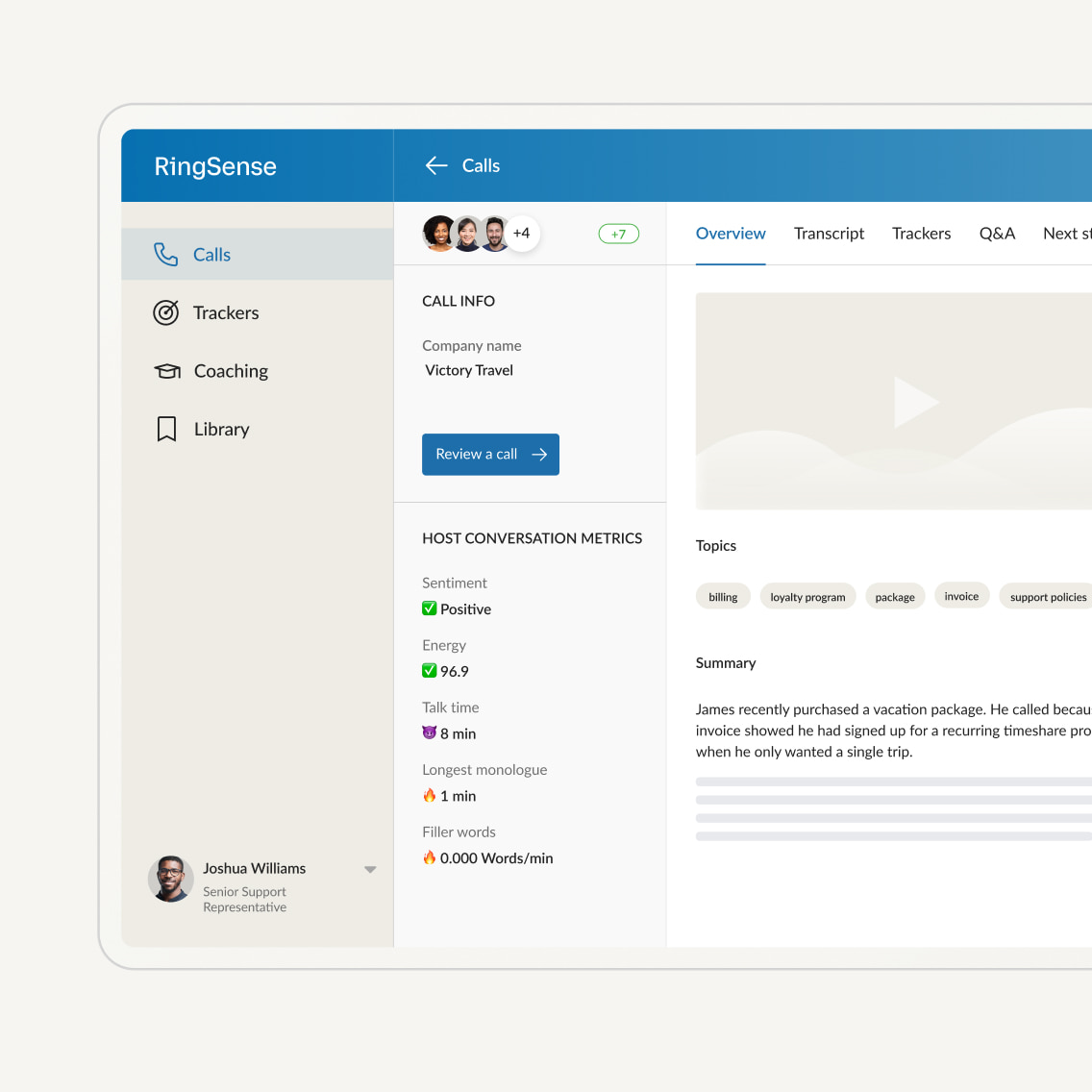Open the Q&A tab
The width and height of the screenshot is (1092, 1092).
[x=997, y=233]
